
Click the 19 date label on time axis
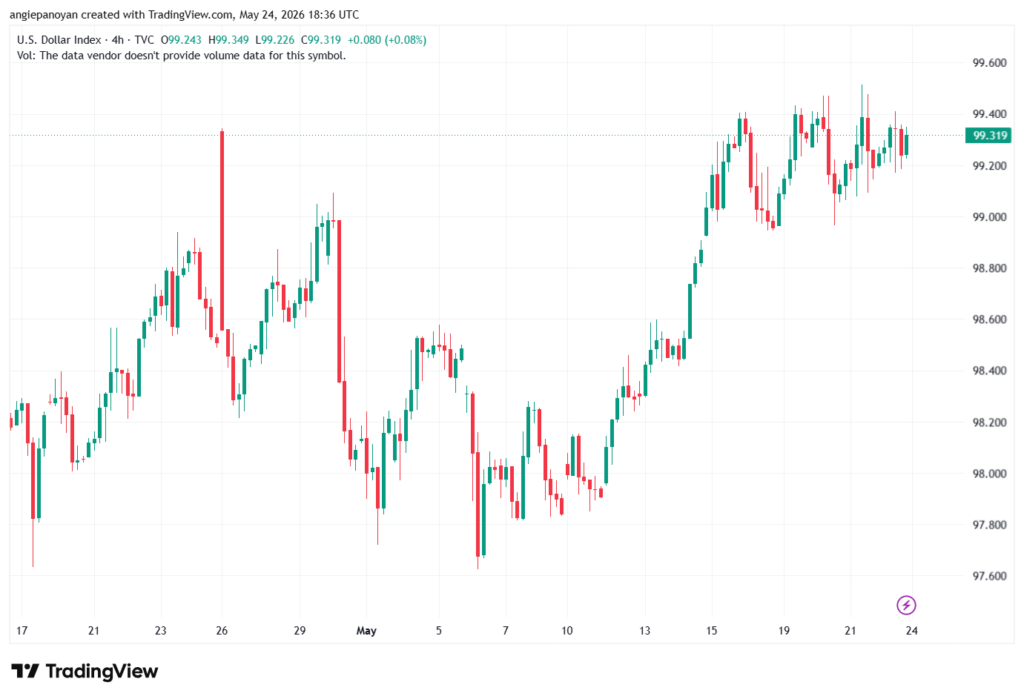784,630
